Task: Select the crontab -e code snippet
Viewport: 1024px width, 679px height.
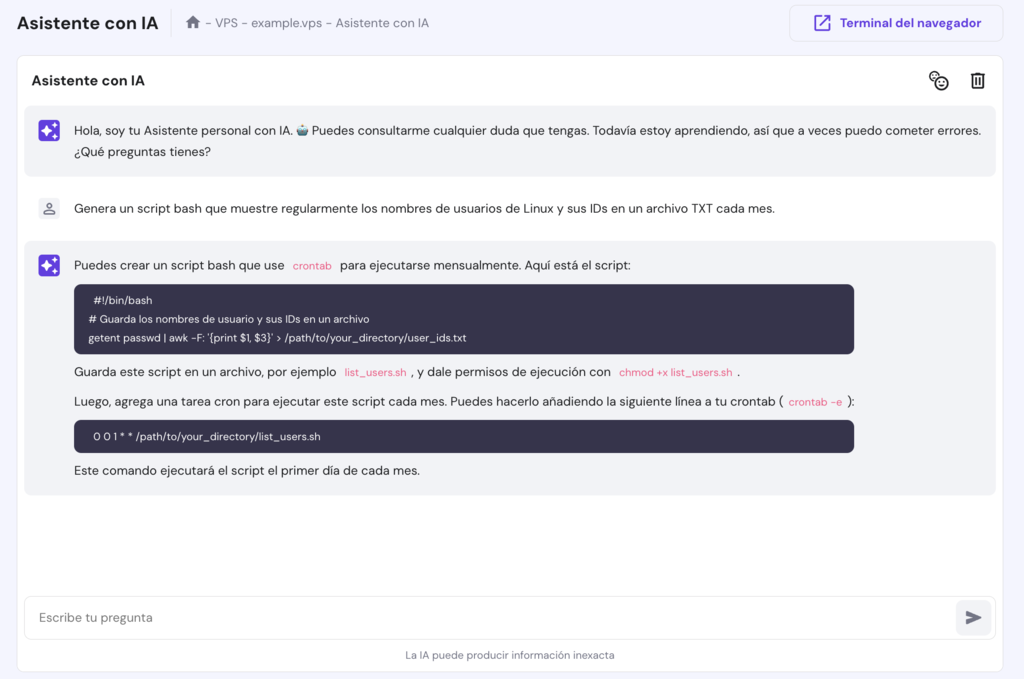Action: pyautogui.click(x=807, y=403)
